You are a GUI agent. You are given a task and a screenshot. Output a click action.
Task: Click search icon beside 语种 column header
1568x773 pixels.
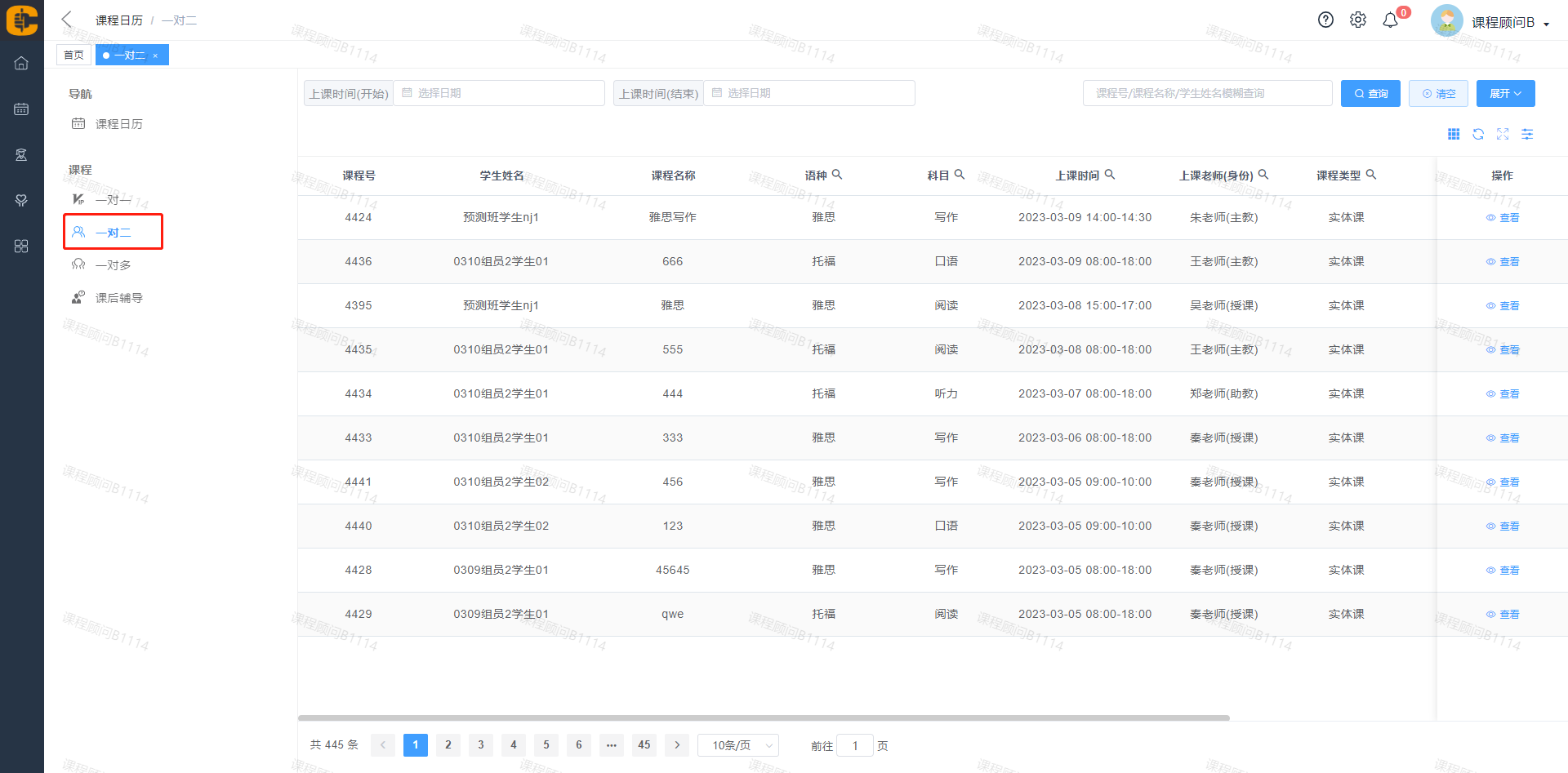click(x=837, y=175)
